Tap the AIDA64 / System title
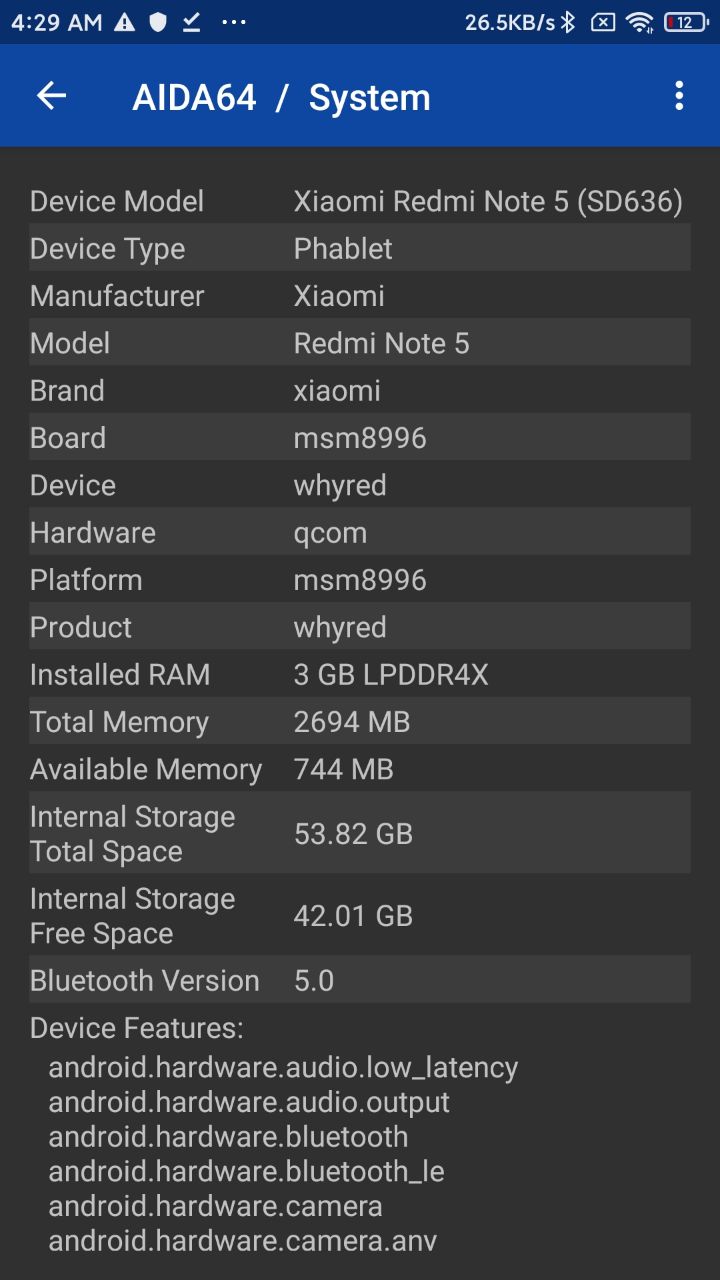Image resolution: width=720 pixels, height=1280 pixels. tap(281, 97)
